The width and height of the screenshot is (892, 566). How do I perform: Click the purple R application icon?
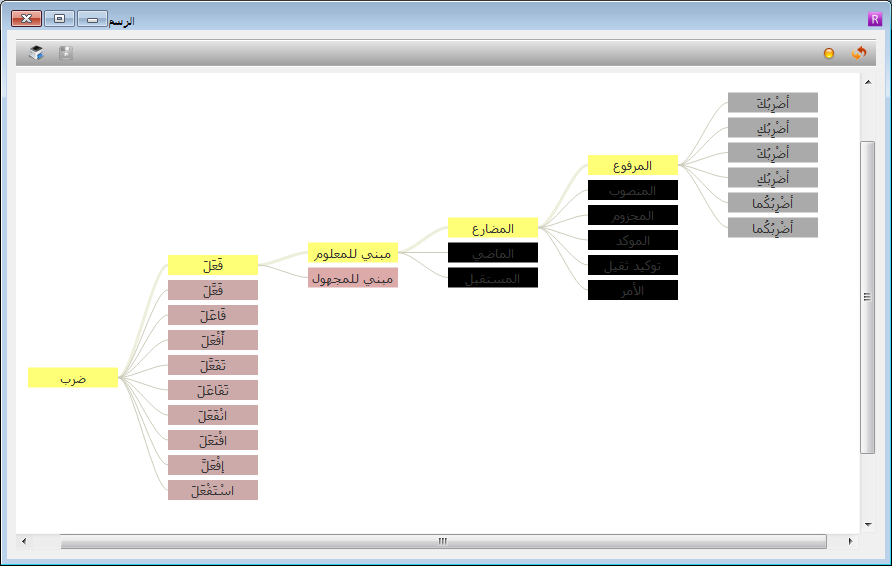[875, 19]
